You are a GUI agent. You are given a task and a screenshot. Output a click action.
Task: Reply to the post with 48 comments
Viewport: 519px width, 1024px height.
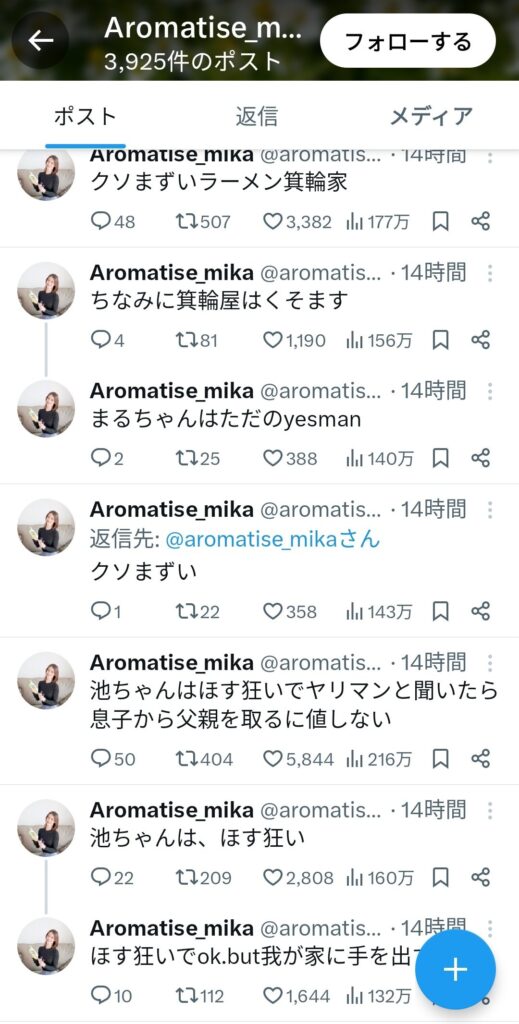coord(113,222)
